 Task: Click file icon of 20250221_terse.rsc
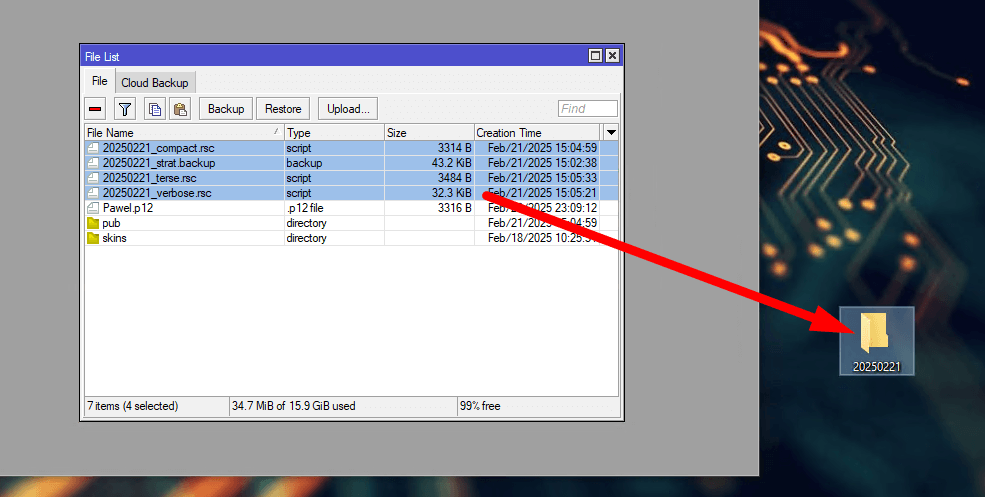93,178
